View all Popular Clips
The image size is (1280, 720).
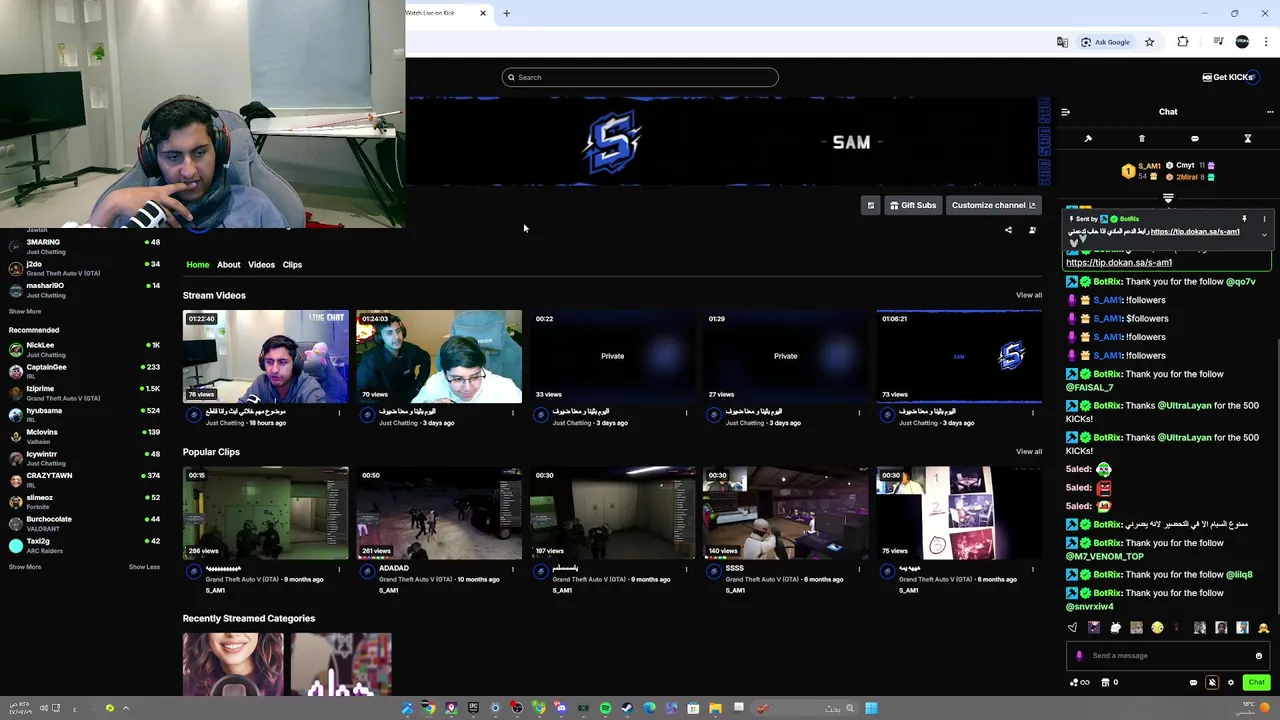(x=1028, y=452)
